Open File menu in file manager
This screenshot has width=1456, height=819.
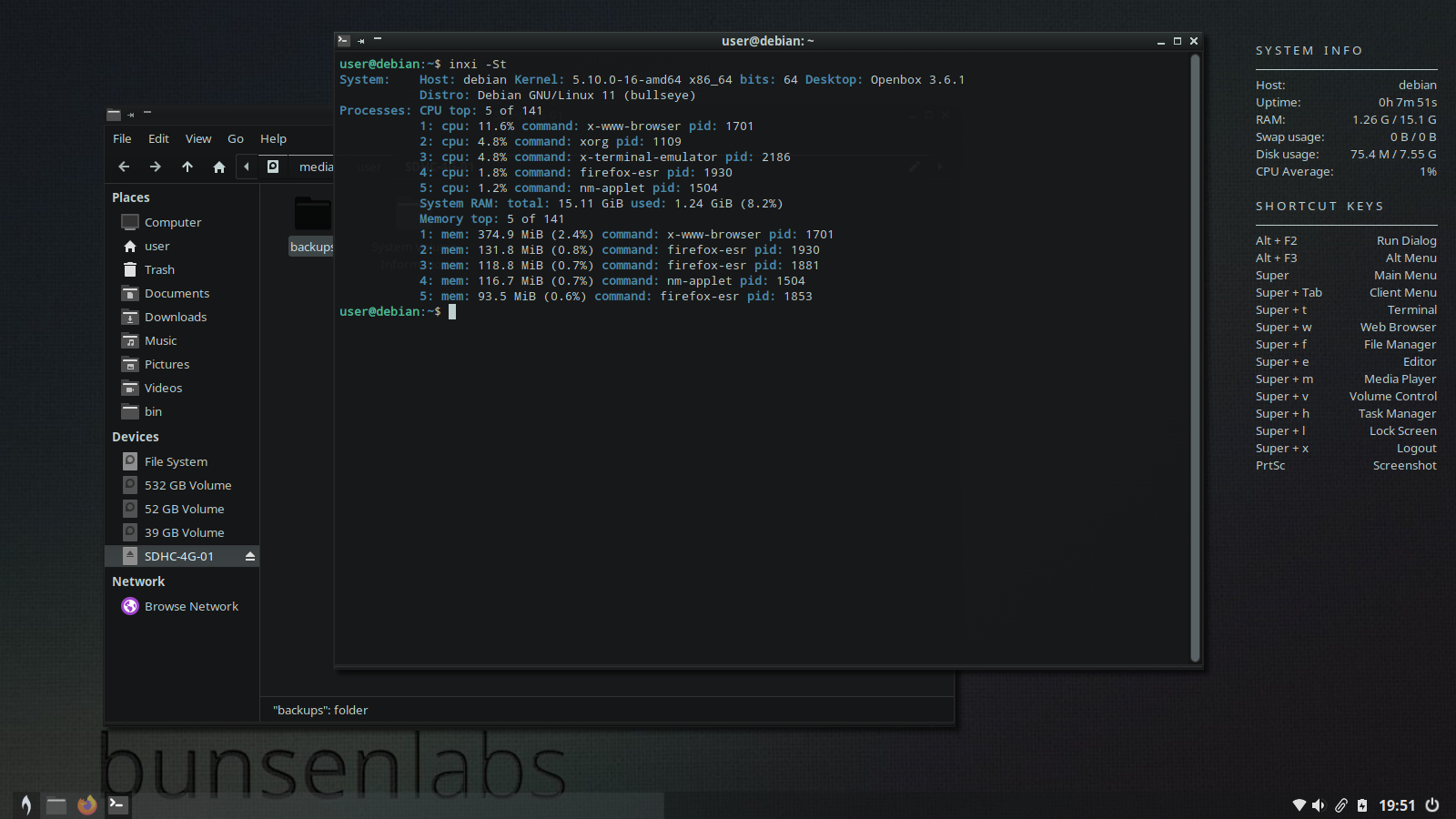tap(122, 138)
